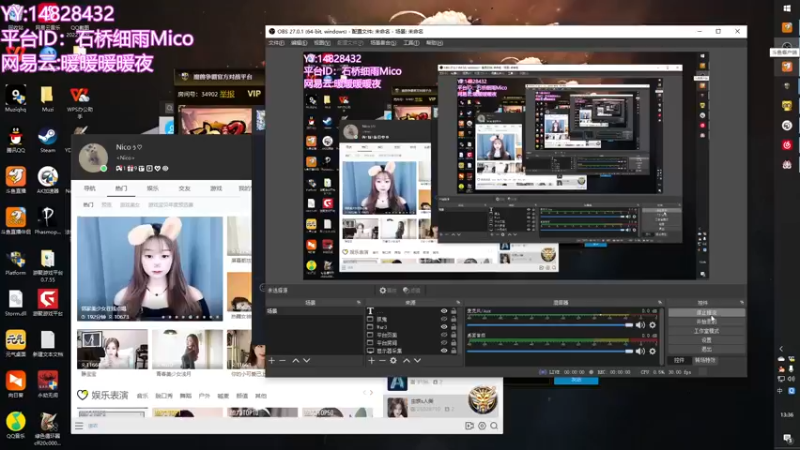Open featured bunny-ears stream thumbnail in YY
The width and height of the screenshot is (800, 450).
coord(150,269)
